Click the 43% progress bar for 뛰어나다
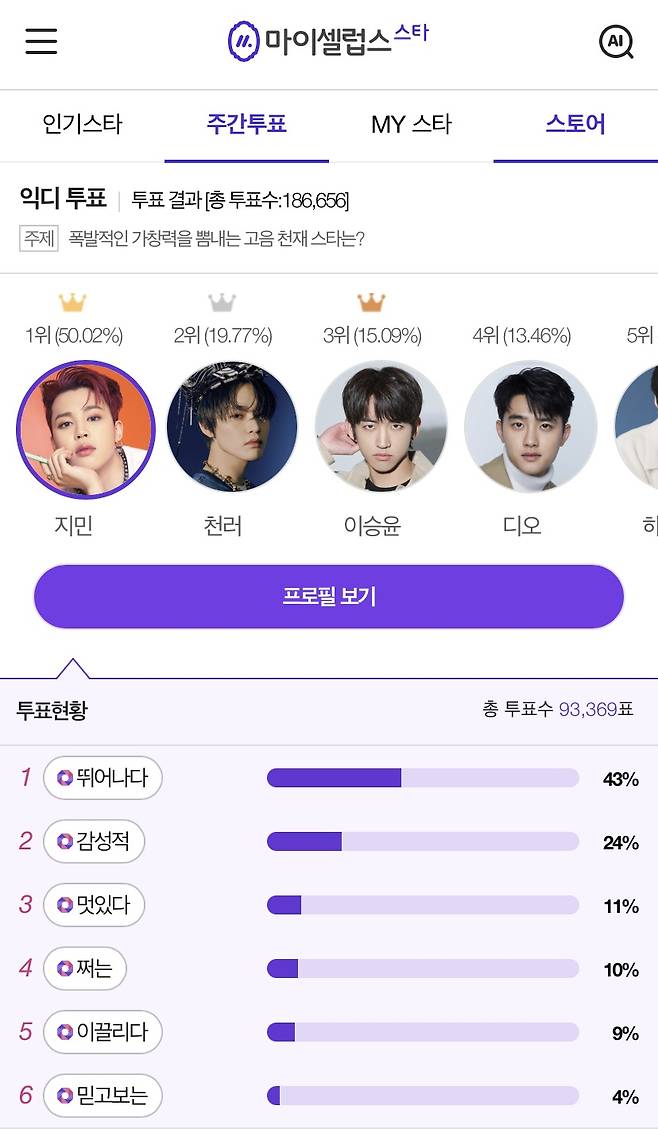Screen dimensions: 658x1129 (x=422, y=777)
